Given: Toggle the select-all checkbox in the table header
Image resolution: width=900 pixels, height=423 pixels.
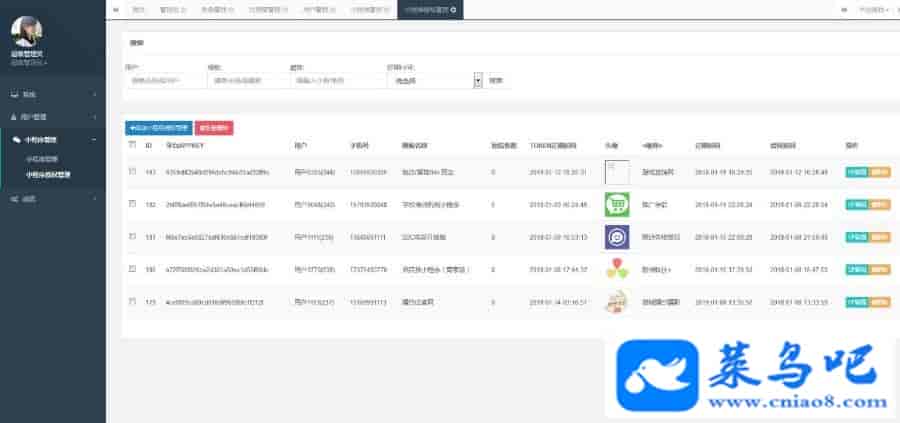Looking at the screenshot, I should click(132, 145).
